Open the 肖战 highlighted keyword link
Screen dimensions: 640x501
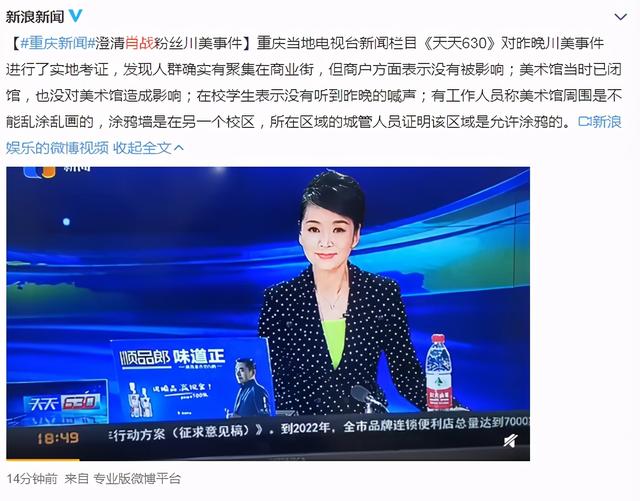pos(139,43)
